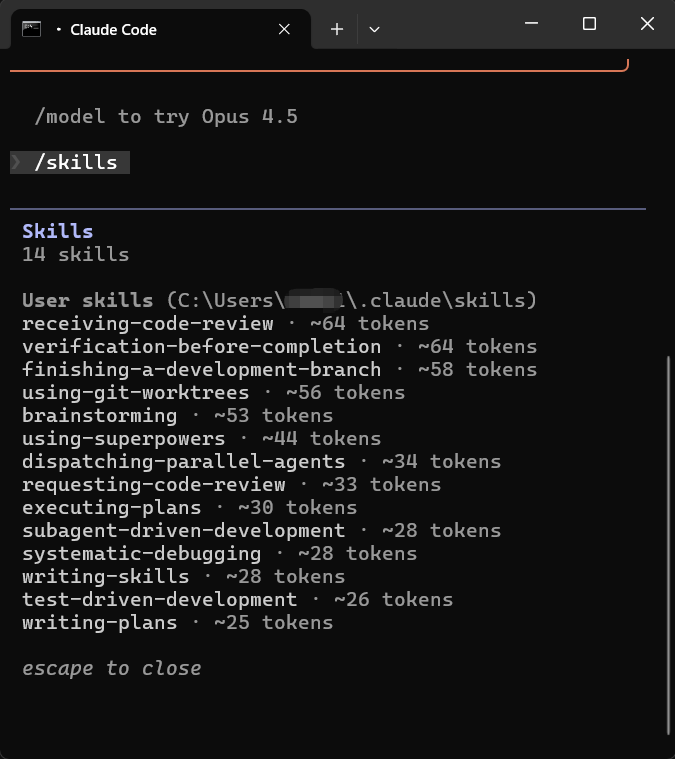The image size is (675, 759).
Task: Close the Claude Code tab
Action: [284, 29]
